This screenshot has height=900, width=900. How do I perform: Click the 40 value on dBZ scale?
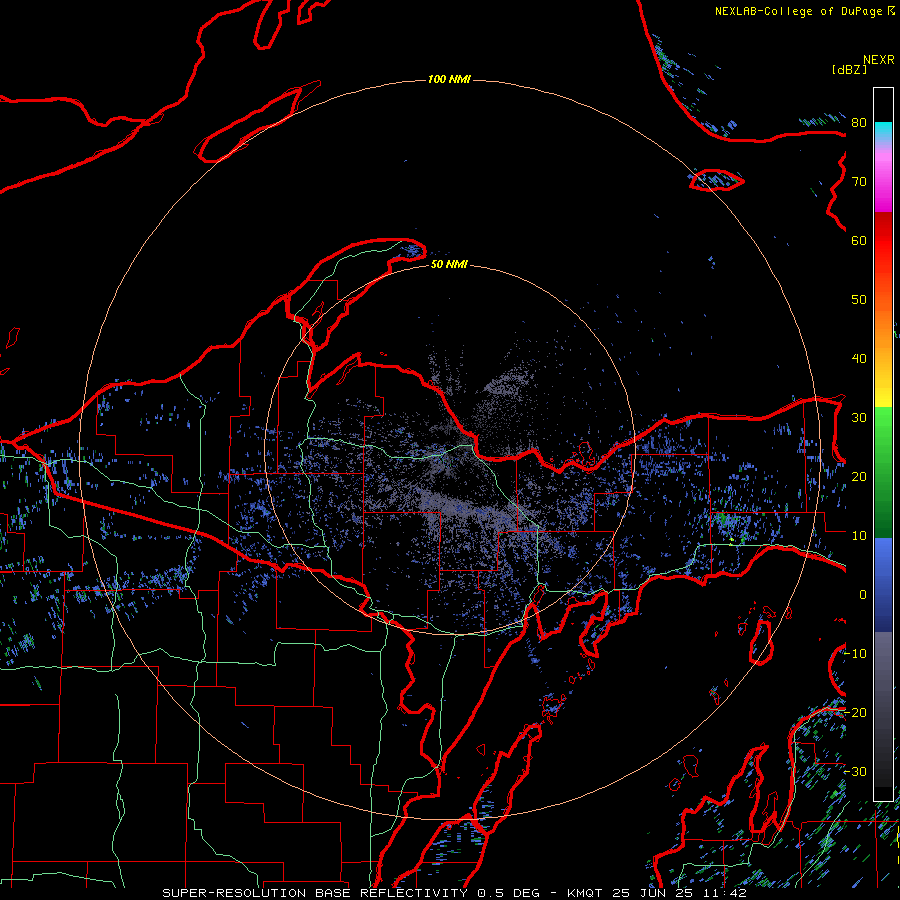(x=859, y=359)
